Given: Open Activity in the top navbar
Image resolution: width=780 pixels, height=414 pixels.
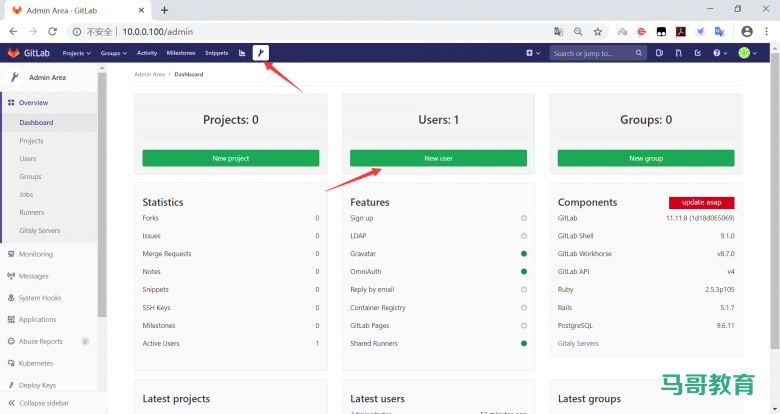Looking at the screenshot, I should coord(147,53).
